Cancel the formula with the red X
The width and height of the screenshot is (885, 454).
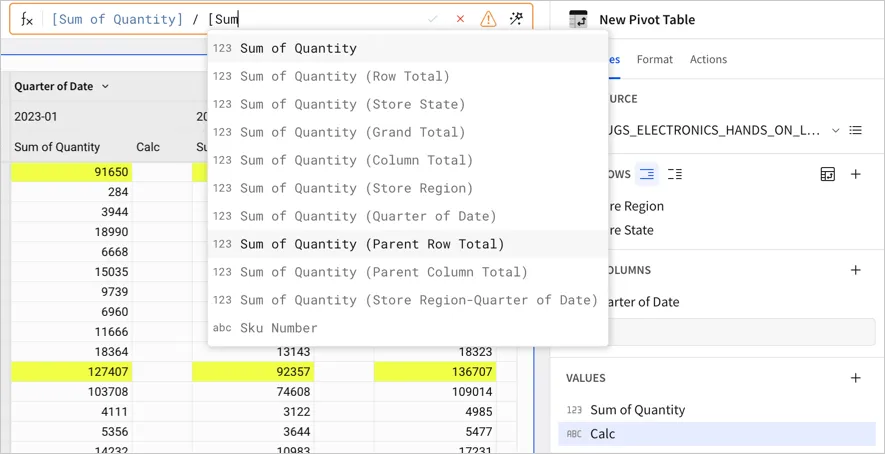(460, 19)
